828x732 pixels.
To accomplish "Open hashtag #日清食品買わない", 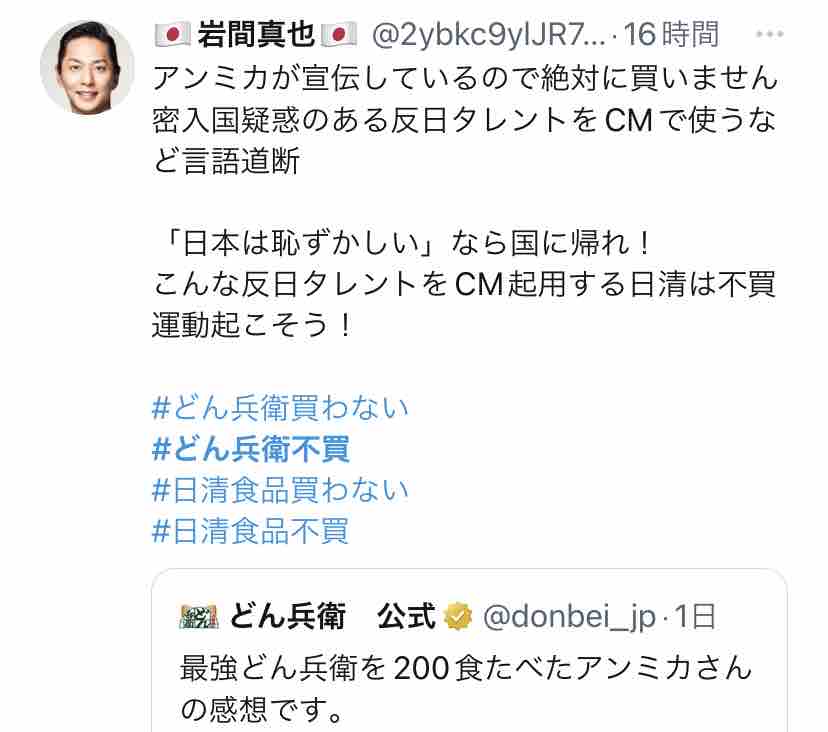I will 280,490.
